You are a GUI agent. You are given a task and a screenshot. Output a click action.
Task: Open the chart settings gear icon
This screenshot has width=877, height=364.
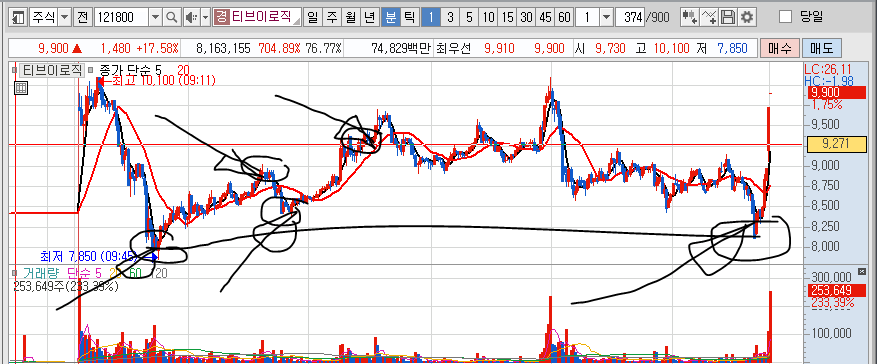coord(746,18)
